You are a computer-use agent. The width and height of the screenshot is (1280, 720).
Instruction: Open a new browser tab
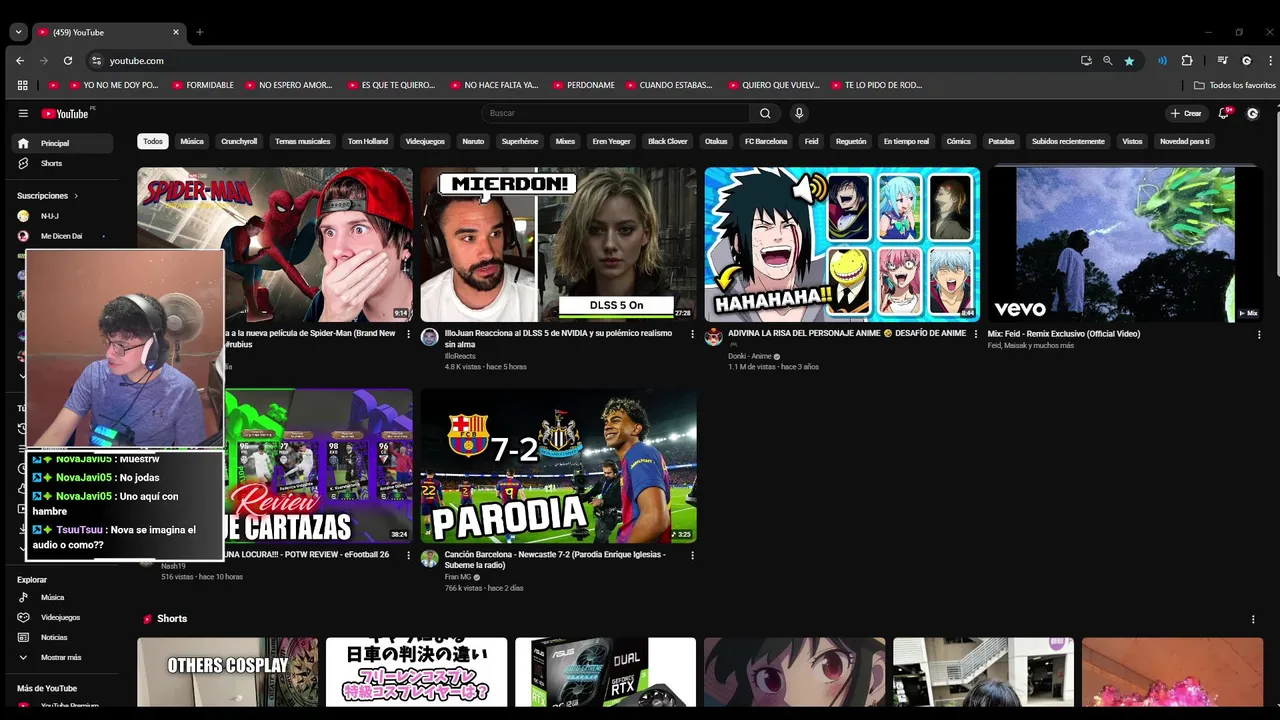pyautogui.click(x=200, y=32)
